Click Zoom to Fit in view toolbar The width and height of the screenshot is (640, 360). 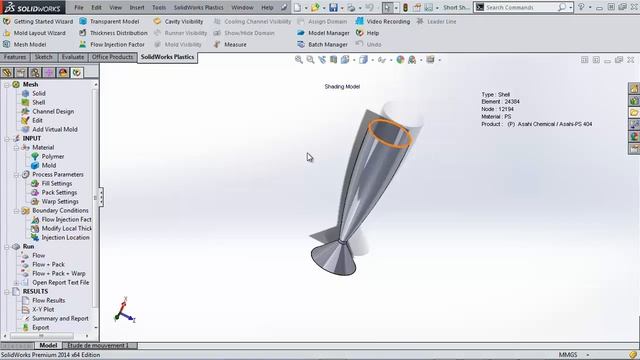[299, 60]
